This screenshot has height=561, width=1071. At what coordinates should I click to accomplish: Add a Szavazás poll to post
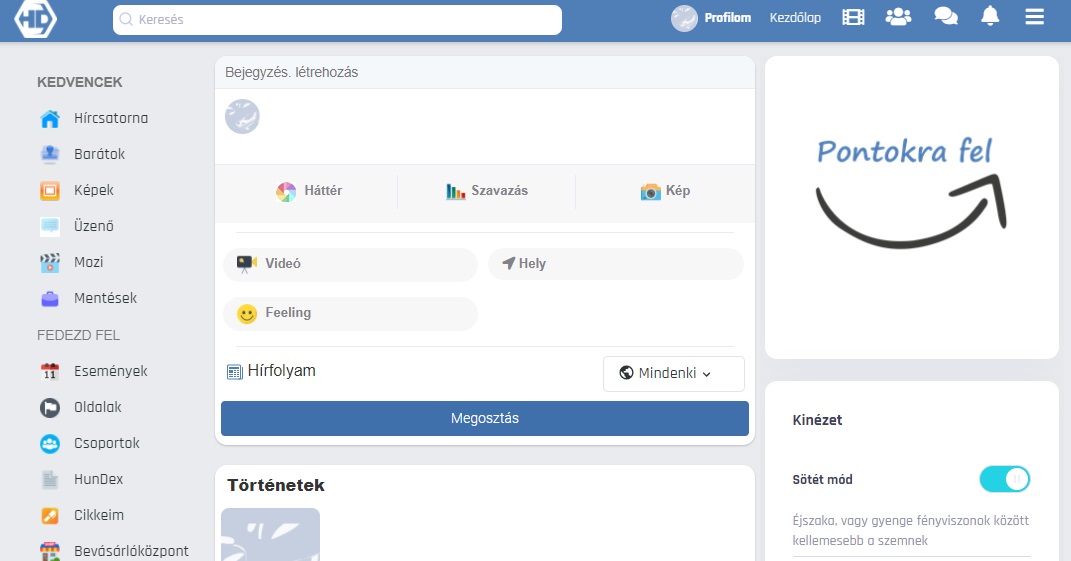click(x=486, y=191)
